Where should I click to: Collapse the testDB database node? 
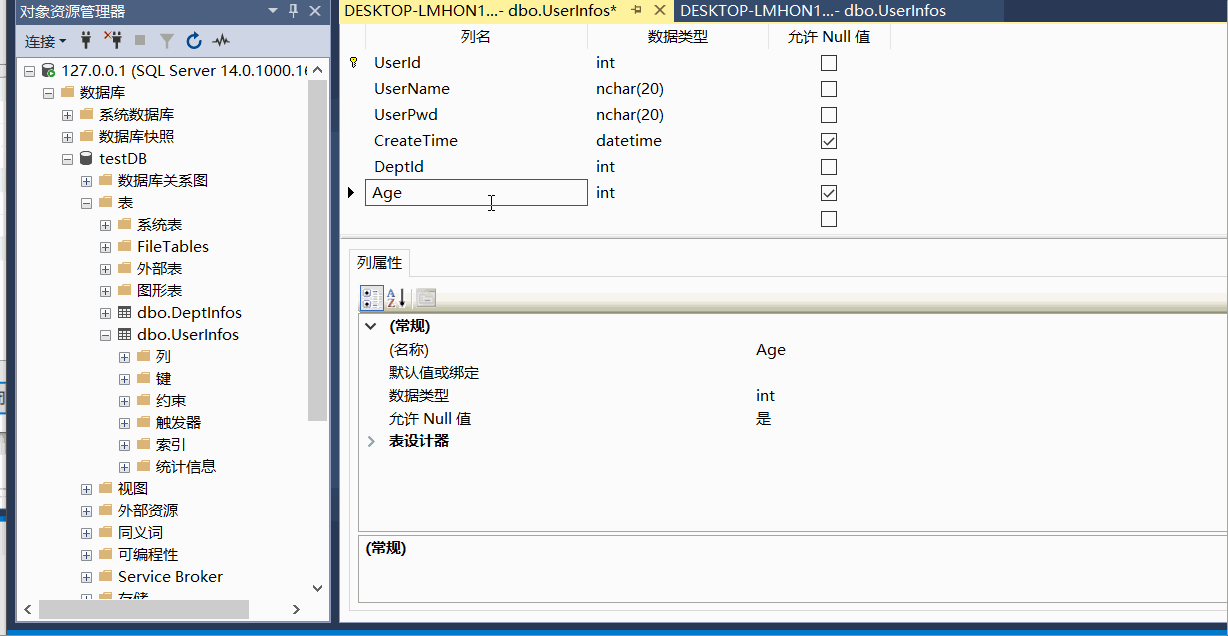click(67, 159)
